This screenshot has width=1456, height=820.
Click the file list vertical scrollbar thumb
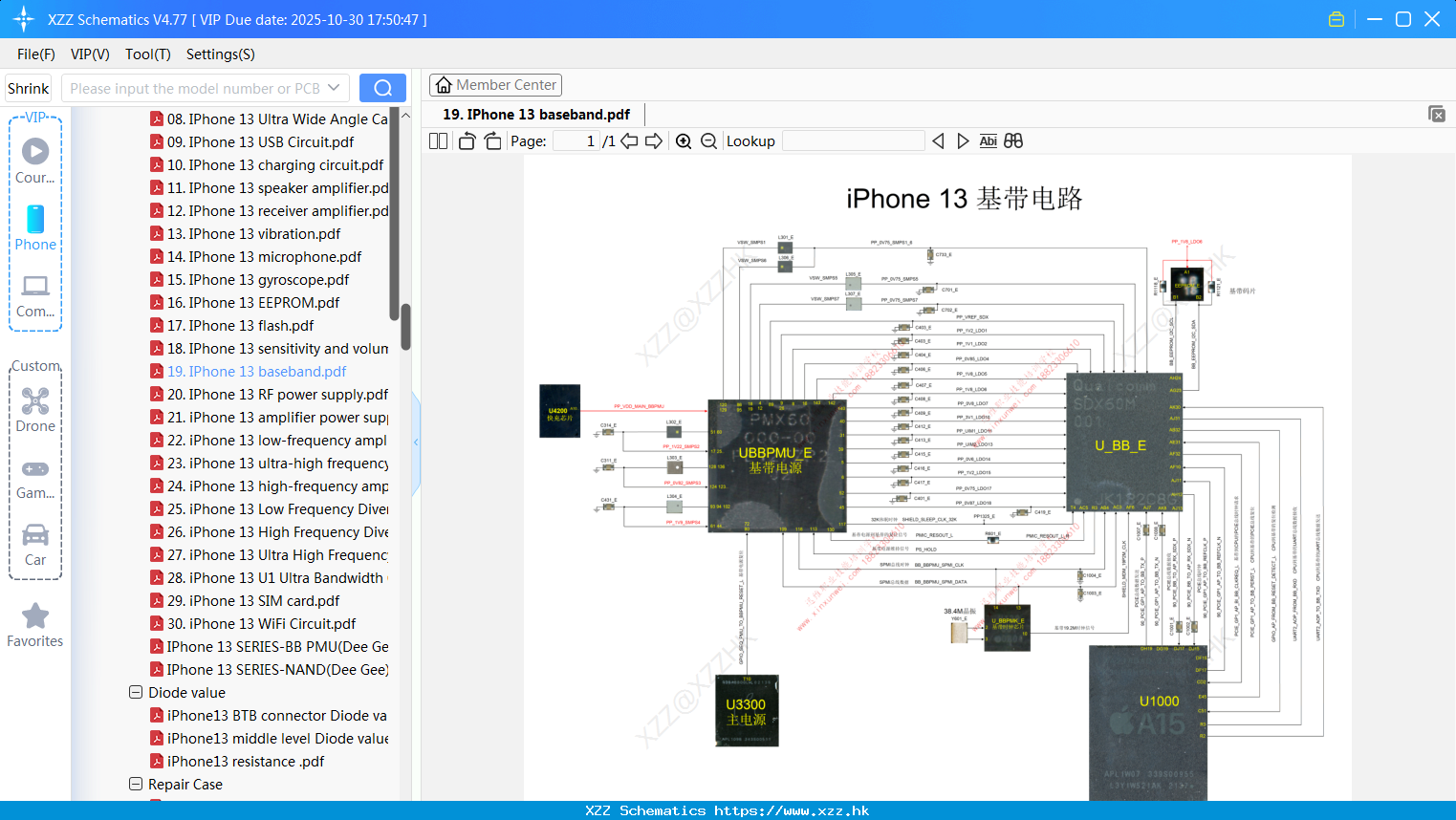[x=405, y=327]
